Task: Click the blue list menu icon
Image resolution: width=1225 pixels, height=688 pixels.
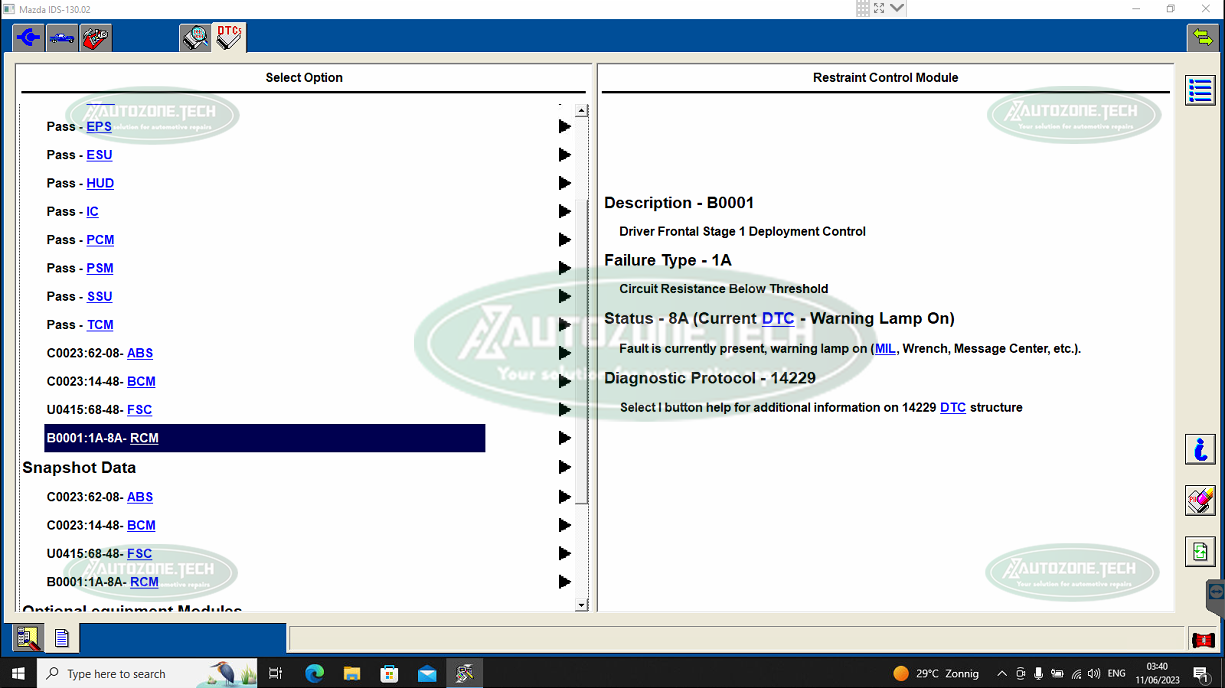Action: [x=1200, y=90]
